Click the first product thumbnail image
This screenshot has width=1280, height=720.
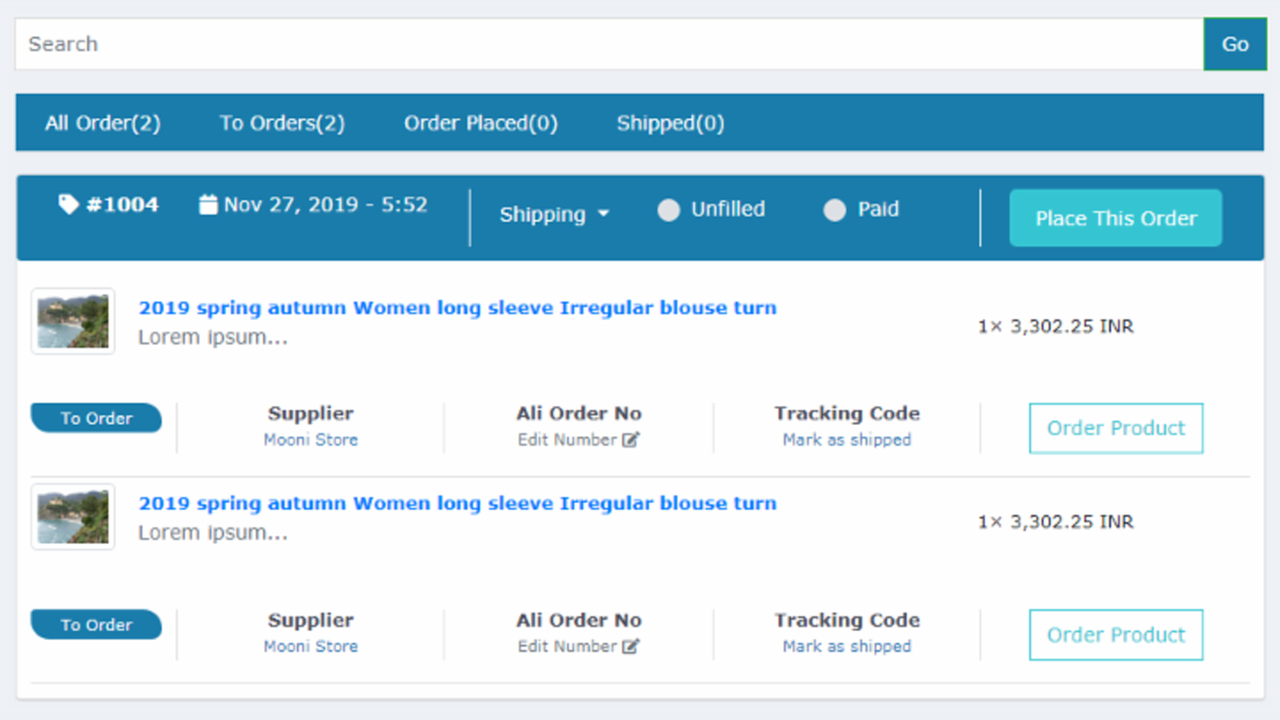72,321
